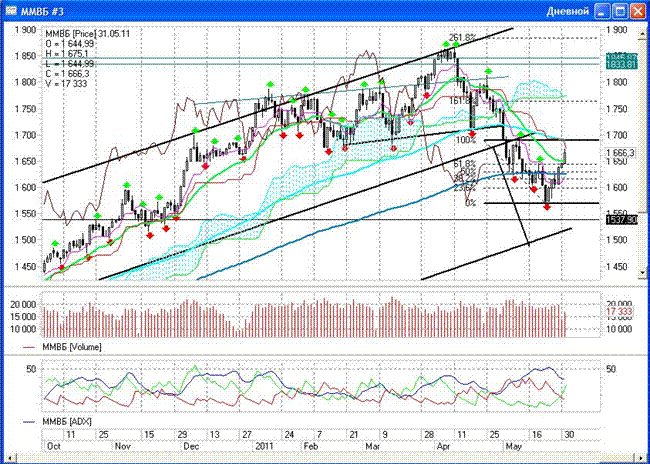
Task: Click the O = 1 644,99 open value
Action: tap(70, 44)
